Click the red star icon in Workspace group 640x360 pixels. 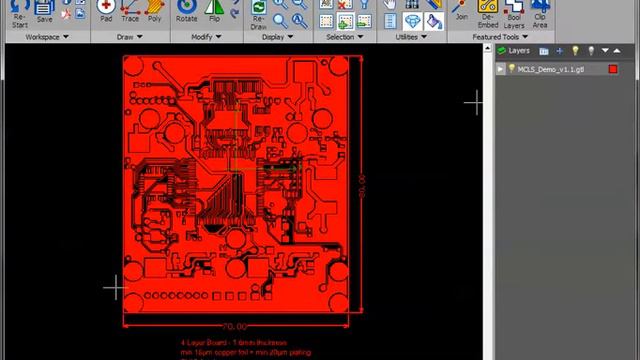click(x=65, y=15)
